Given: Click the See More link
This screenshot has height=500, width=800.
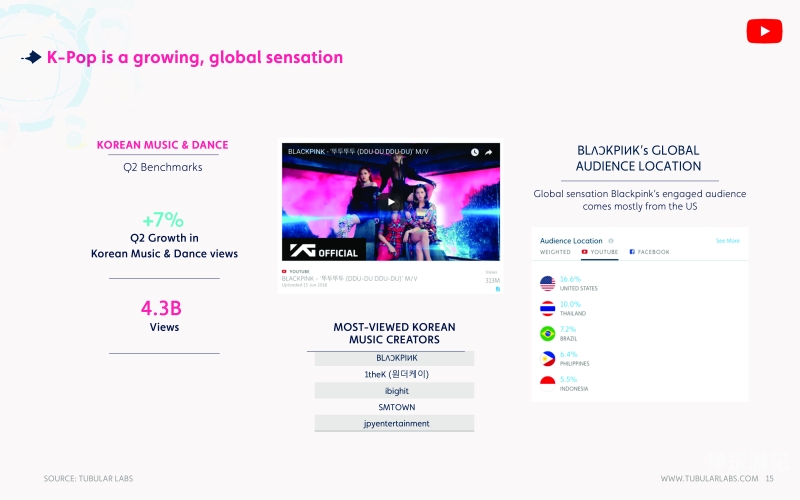Looking at the screenshot, I should click(728, 241).
